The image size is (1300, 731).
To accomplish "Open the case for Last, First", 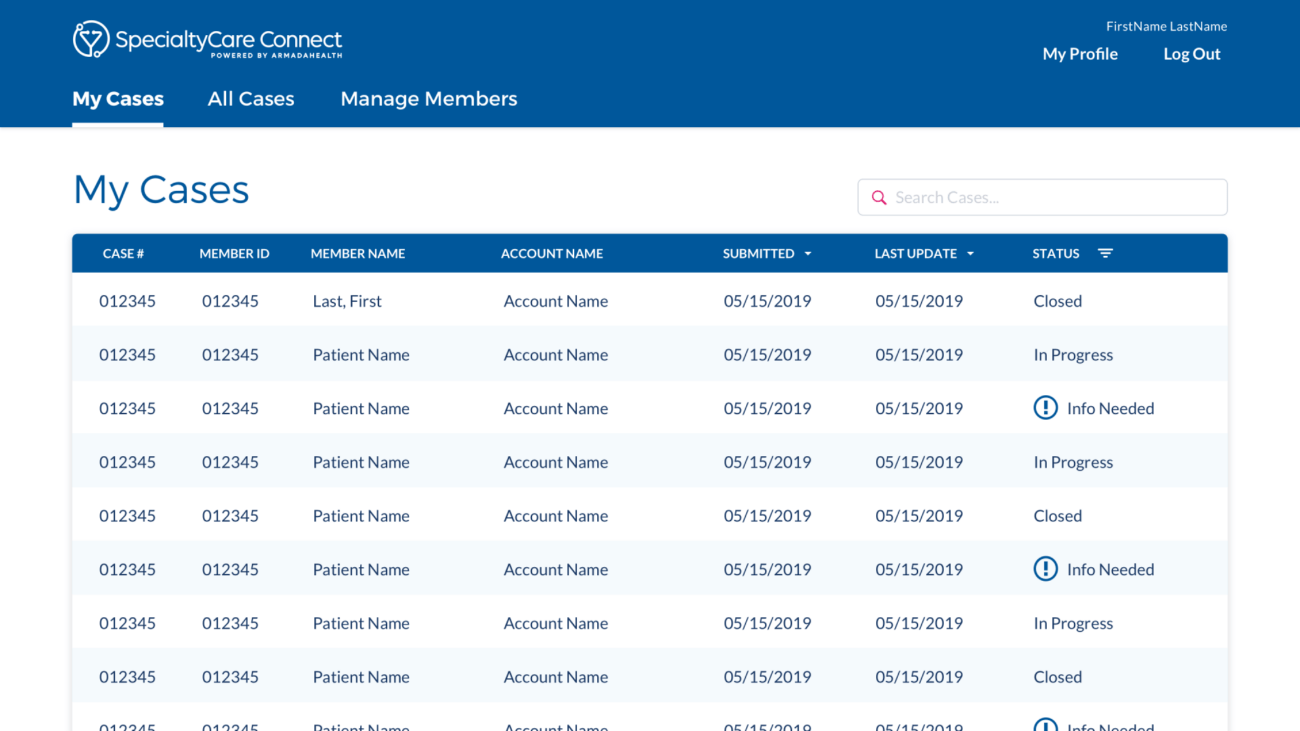I will 347,301.
